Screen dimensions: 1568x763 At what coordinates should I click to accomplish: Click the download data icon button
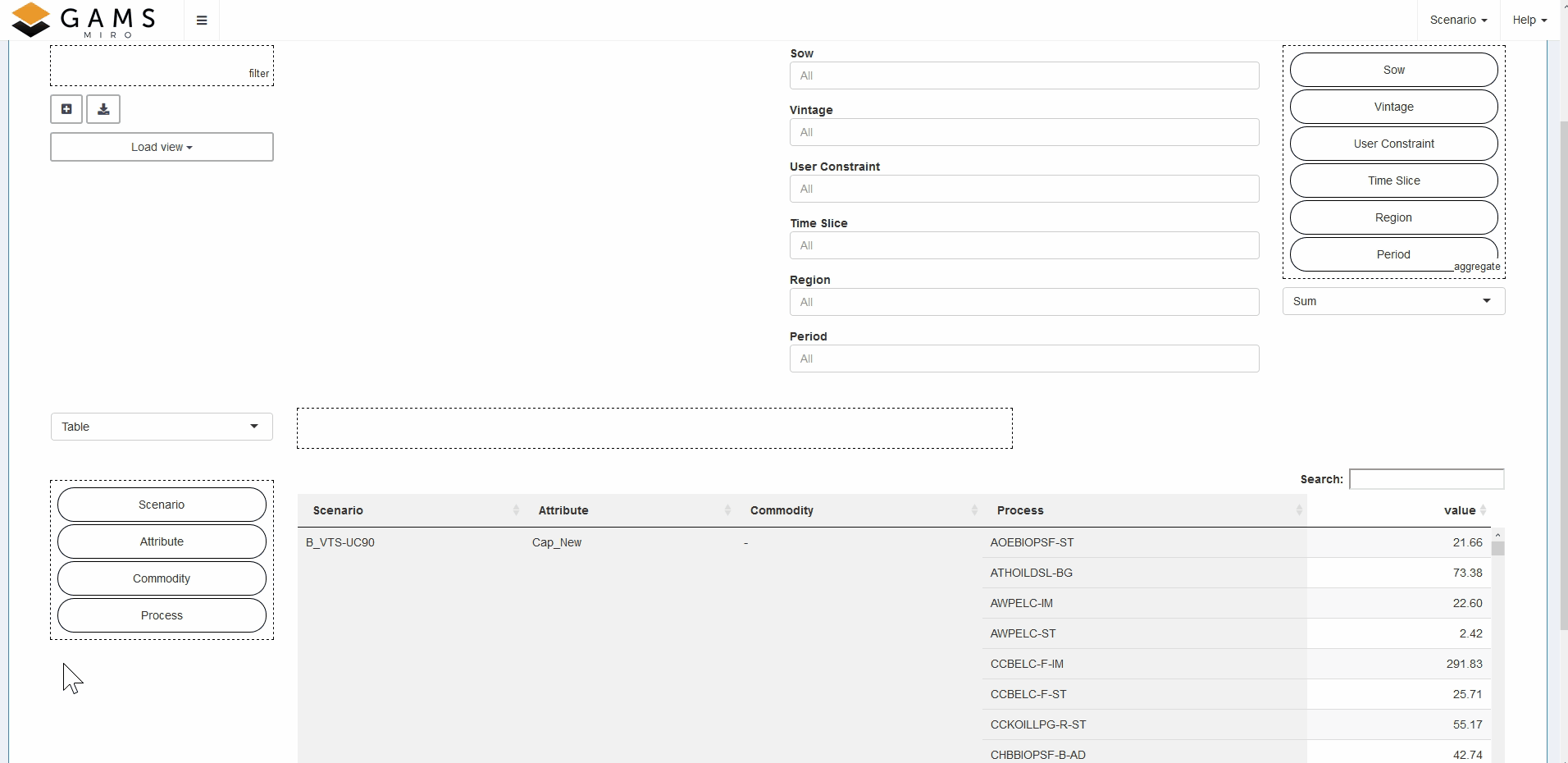click(x=103, y=109)
